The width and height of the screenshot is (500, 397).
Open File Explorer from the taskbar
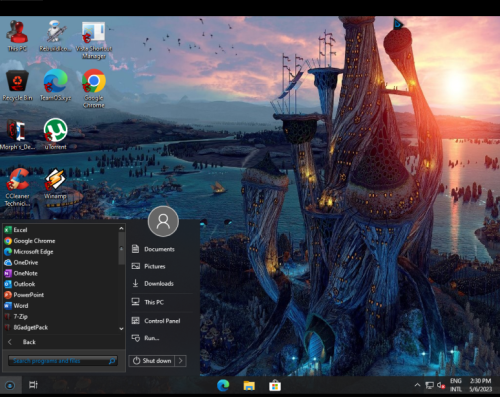tap(249, 386)
